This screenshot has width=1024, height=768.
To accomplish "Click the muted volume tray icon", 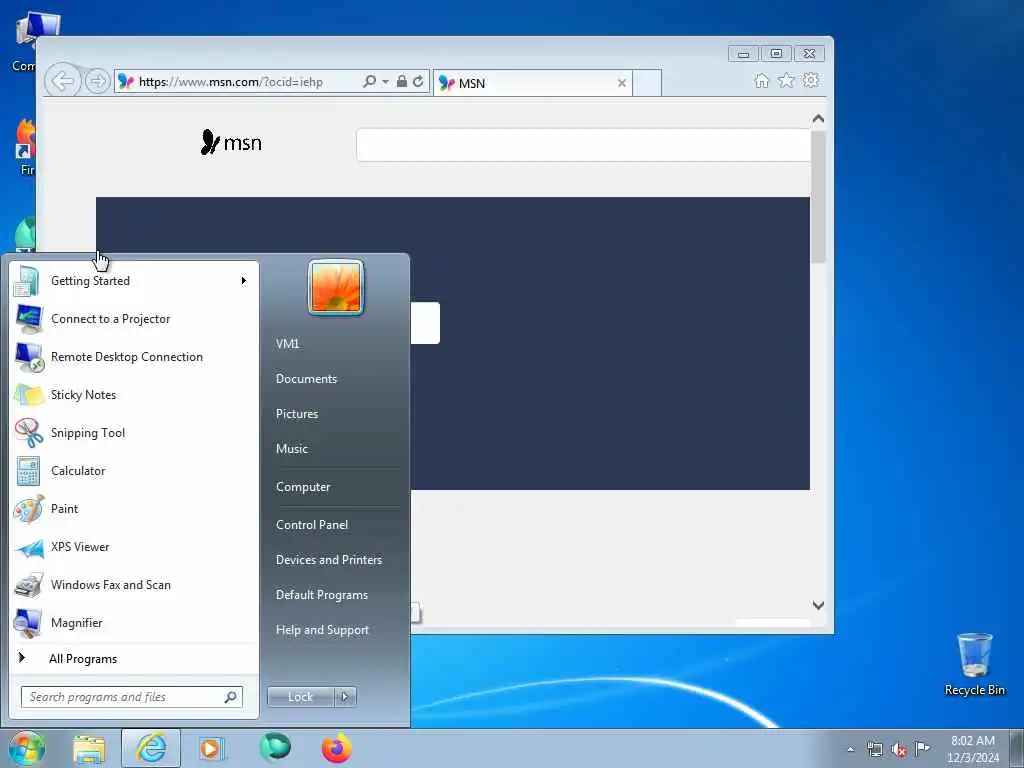I will [x=899, y=750].
